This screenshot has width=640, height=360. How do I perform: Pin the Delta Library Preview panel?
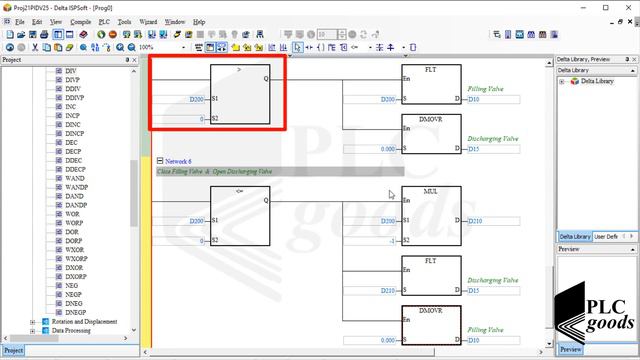(627, 59)
